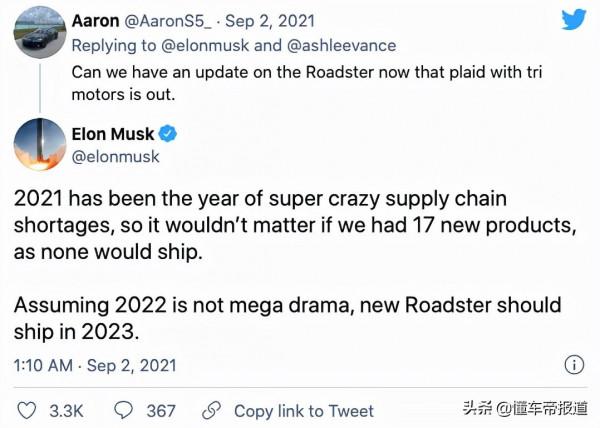Screen dimensions: 600x428
Task: Click the chain link icon
Action: [x=211, y=411]
